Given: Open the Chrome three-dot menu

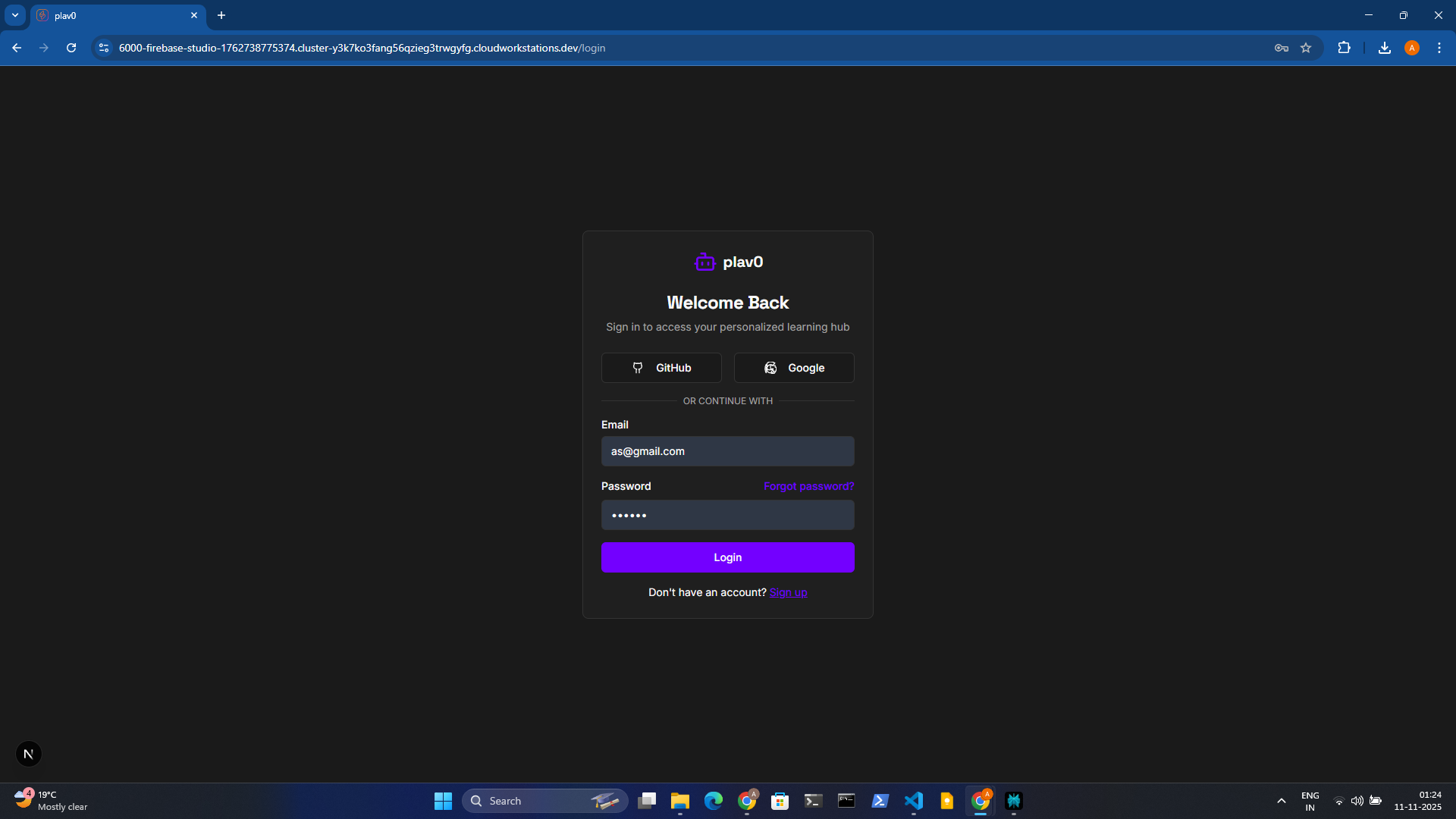Looking at the screenshot, I should coord(1439,48).
